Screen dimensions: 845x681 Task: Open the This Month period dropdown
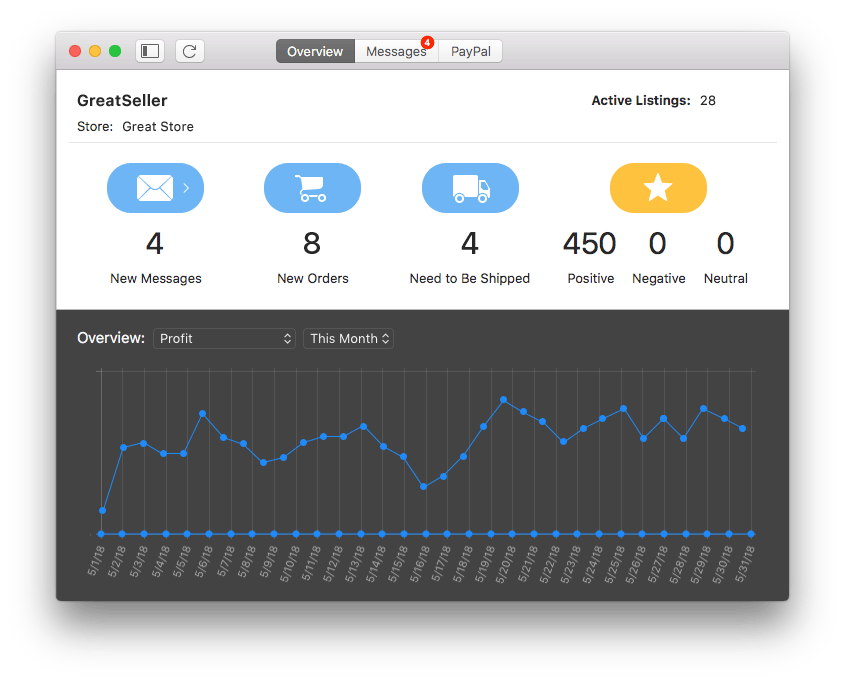click(349, 339)
